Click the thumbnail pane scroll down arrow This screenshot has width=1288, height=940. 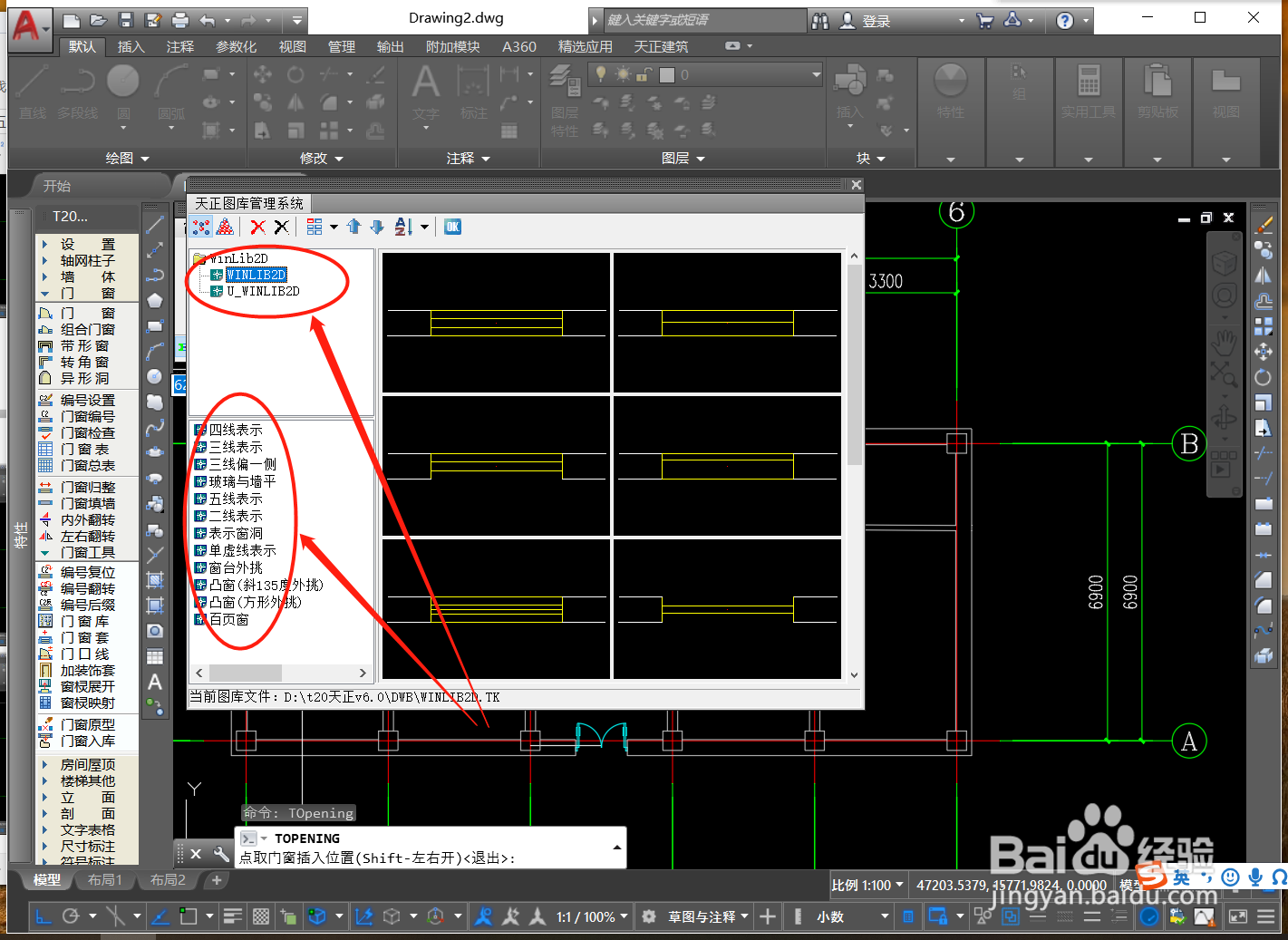pyautogui.click(x=855, y=674)
